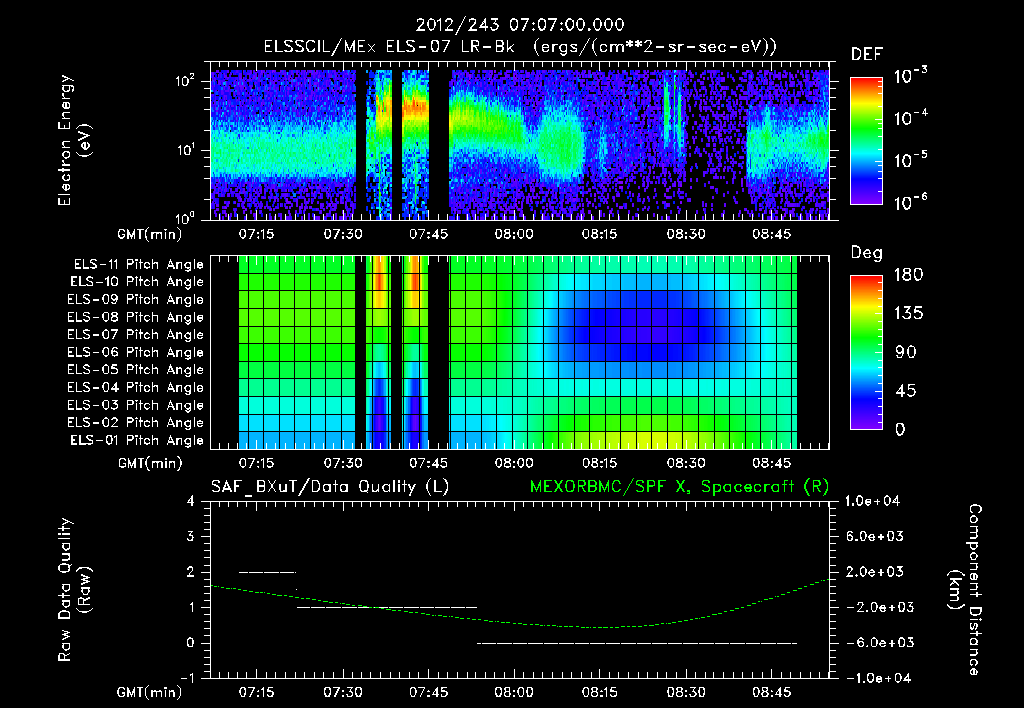Click the 'Component Distance (km)' axis label
The height and width of the screenshot is (708, 1024).
965,590
